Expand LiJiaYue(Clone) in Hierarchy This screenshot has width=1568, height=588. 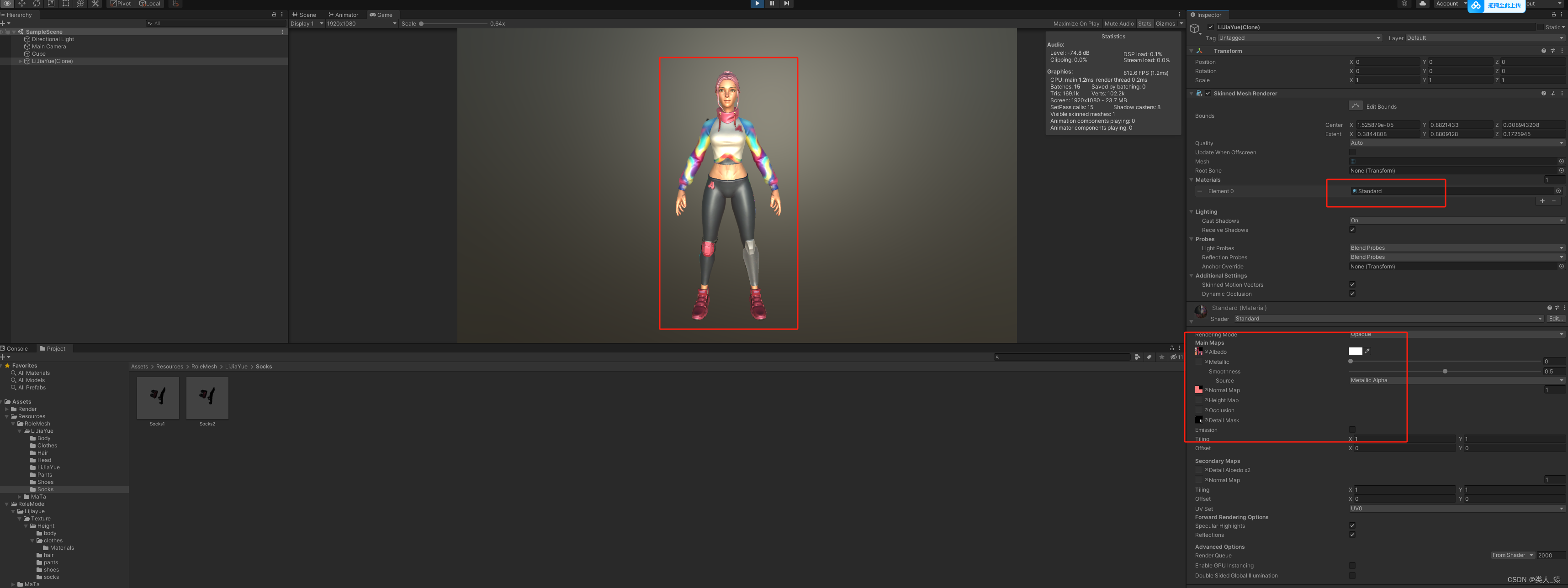(x=20, y=62)
